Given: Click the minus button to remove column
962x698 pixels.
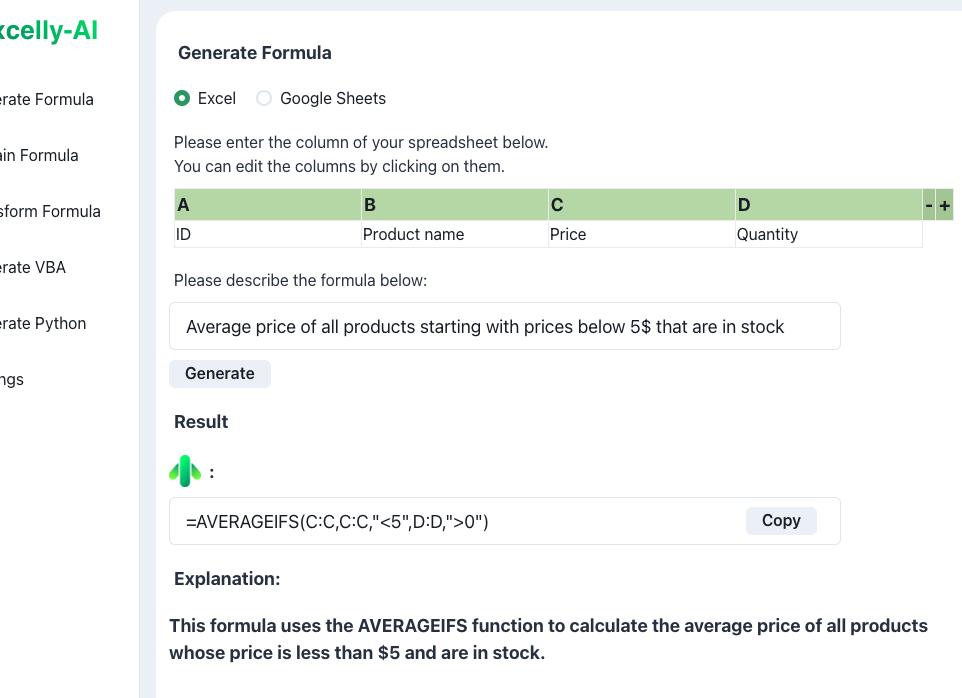Looking at the screenshot, I should tap(929, 205).
